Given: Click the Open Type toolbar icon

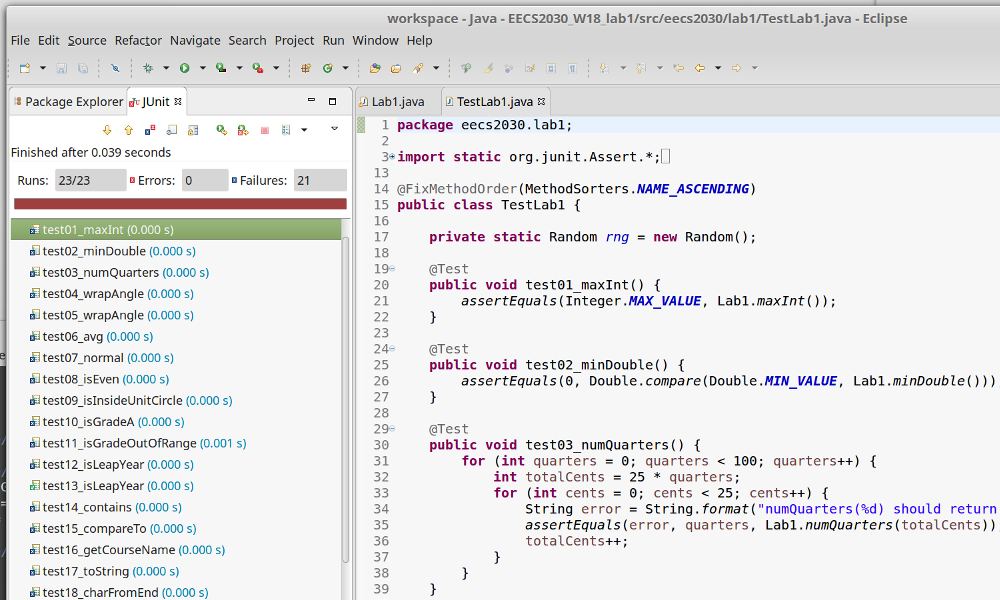Looking at the screenshot, I should point(375,68).
